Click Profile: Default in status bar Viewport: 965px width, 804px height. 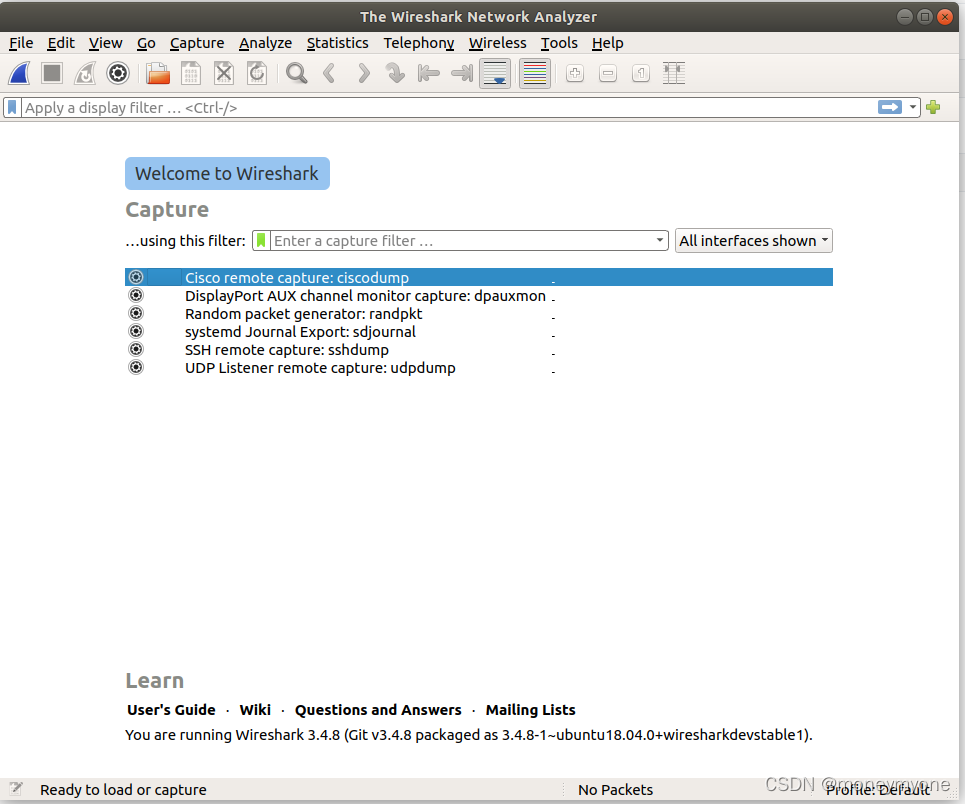pos(878,789)
